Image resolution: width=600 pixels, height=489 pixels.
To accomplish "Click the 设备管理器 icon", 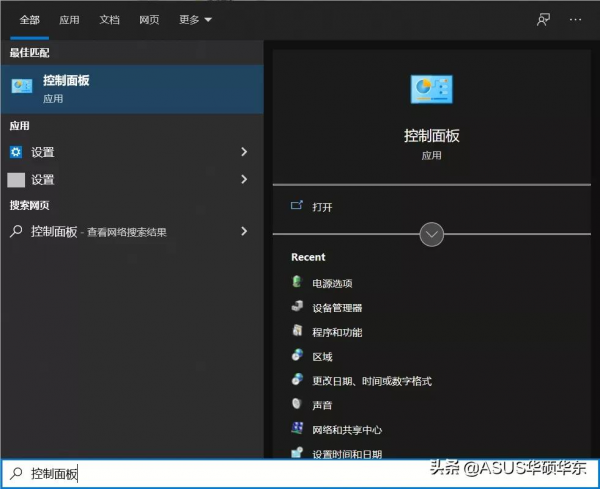I will pyautogui.click(x=297, y=306).
